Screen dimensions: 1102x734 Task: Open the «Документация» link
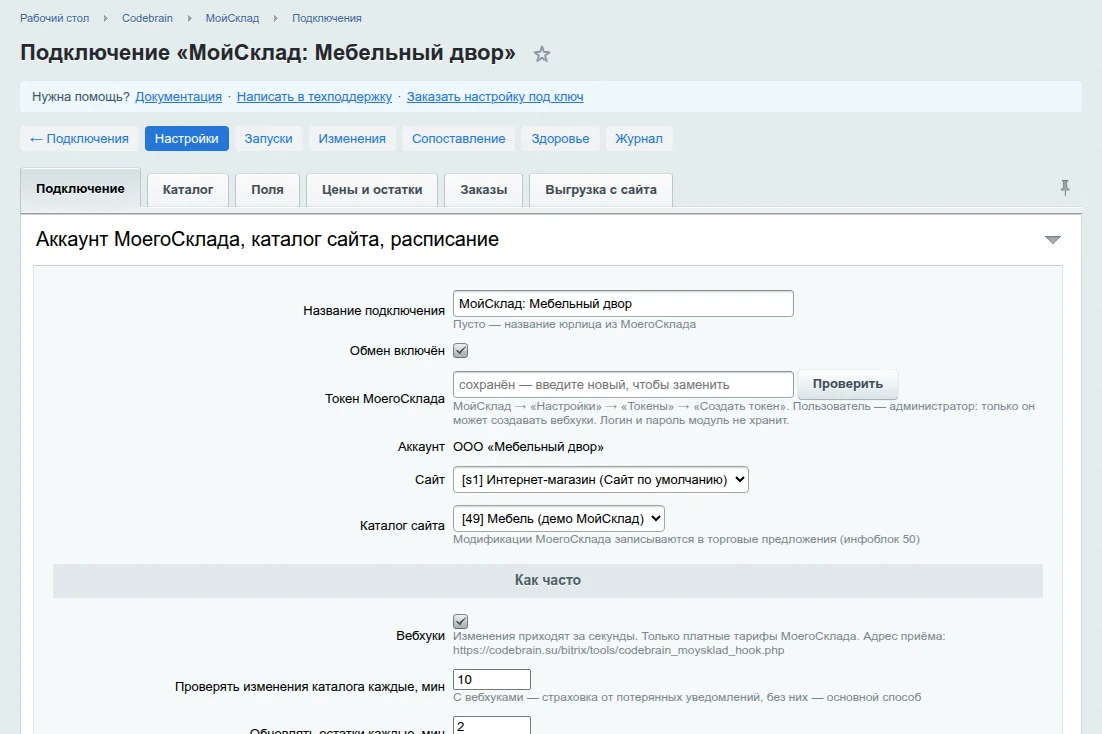179,97
